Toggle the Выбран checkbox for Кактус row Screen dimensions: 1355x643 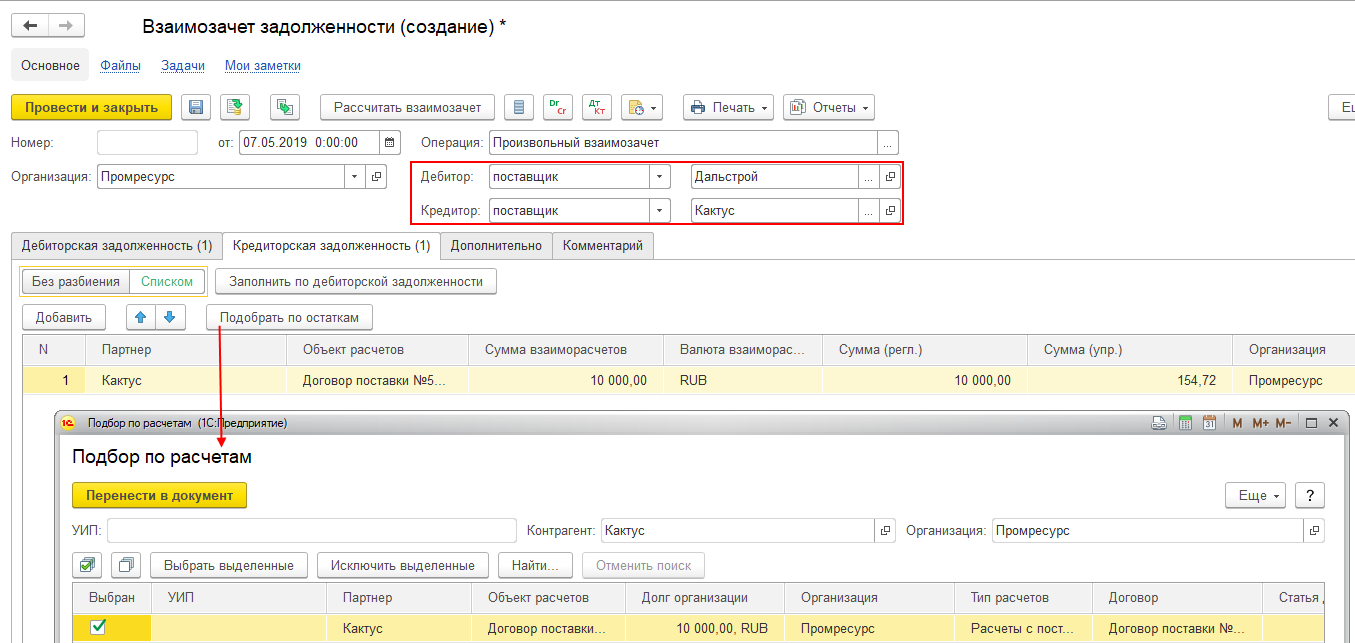(x=98, y=627)
